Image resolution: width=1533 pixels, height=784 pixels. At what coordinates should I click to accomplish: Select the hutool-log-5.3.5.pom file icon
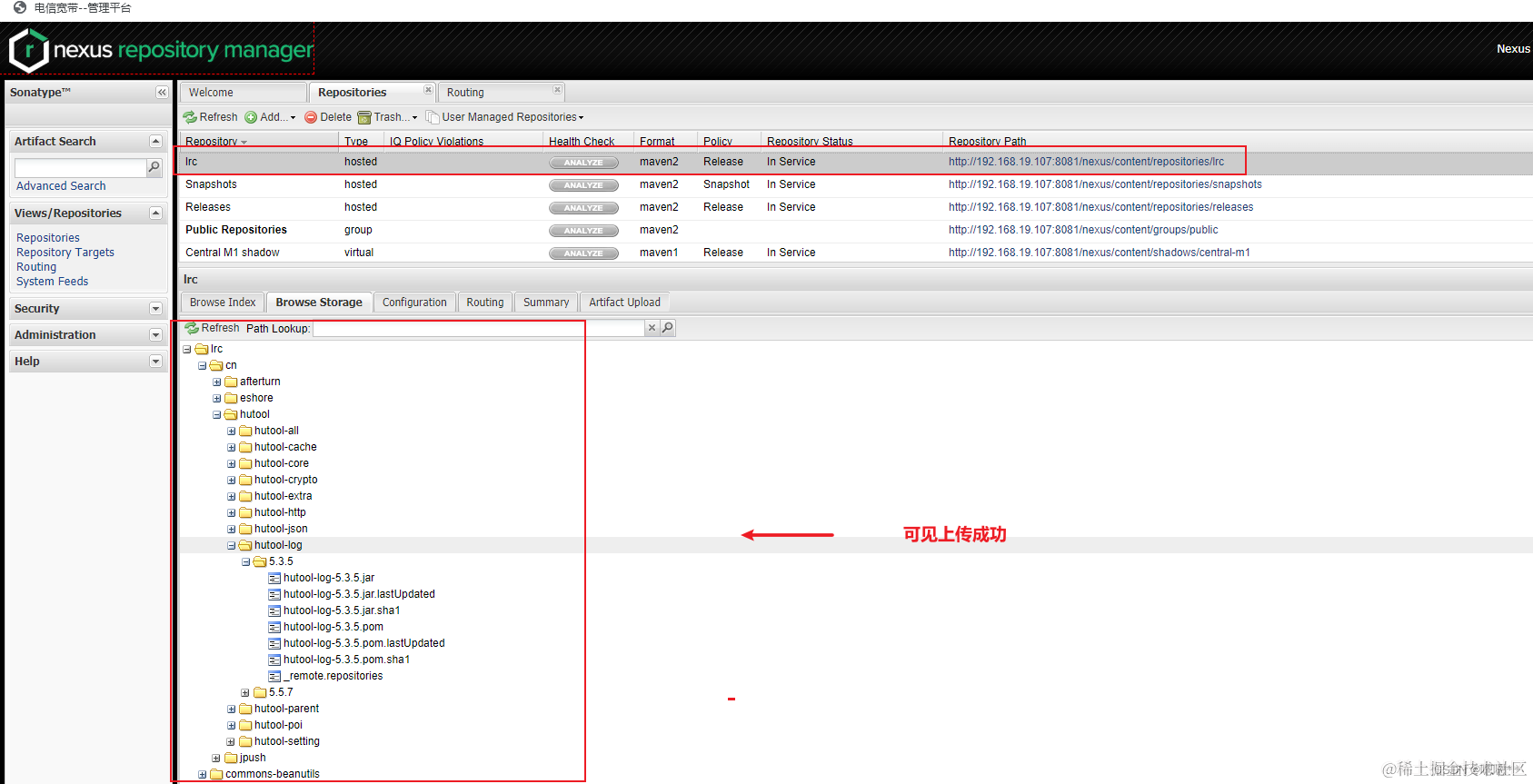(274, 627)
